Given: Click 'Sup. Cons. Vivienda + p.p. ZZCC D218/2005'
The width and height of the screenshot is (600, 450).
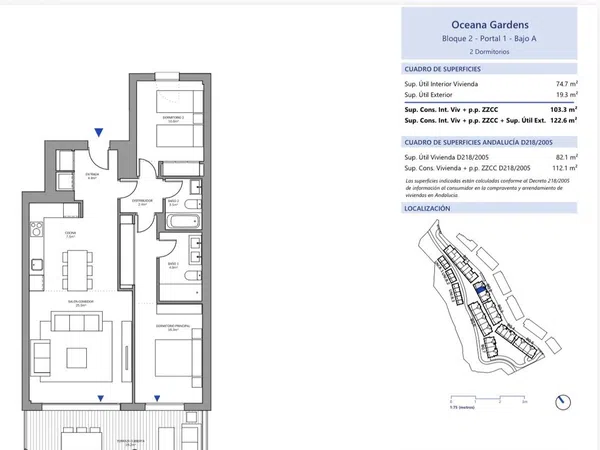Looking at the screenshot, I should click(468, 168).
